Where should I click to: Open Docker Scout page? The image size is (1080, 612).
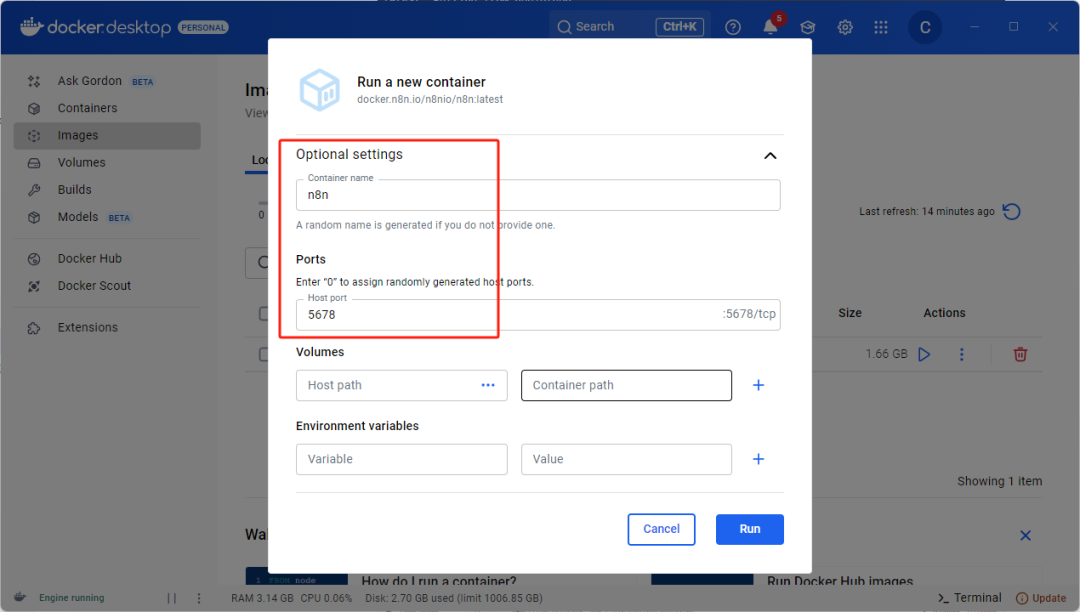point(94,286)
